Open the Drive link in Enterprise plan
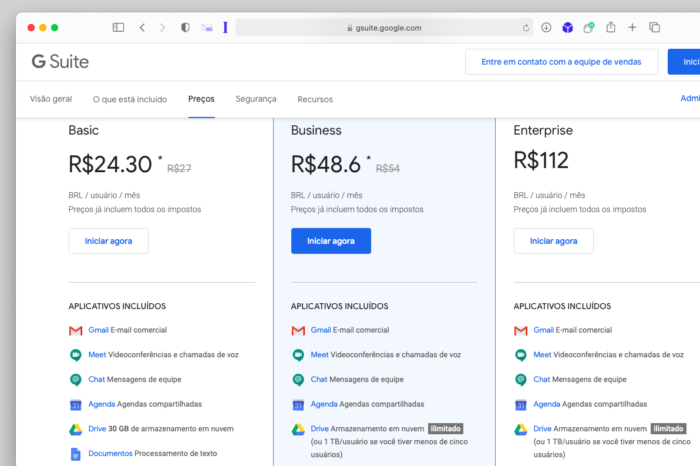 click(542, 429)
